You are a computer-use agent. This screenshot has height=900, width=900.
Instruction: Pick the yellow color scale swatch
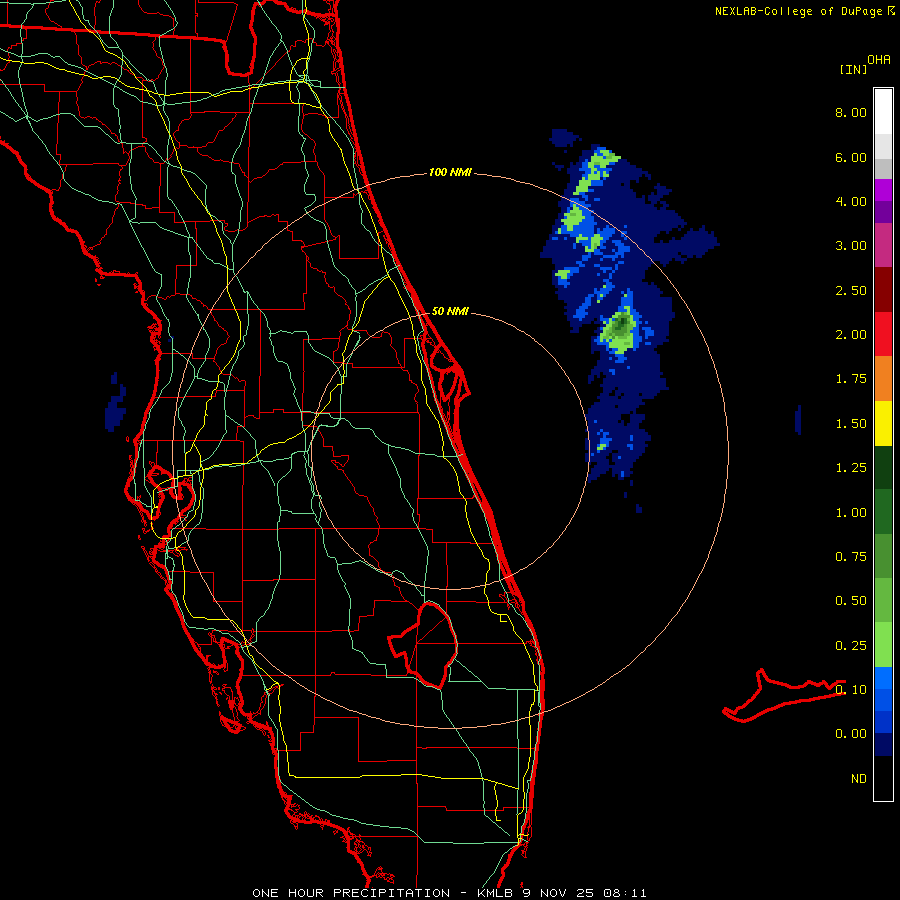[x=883, y=423]
